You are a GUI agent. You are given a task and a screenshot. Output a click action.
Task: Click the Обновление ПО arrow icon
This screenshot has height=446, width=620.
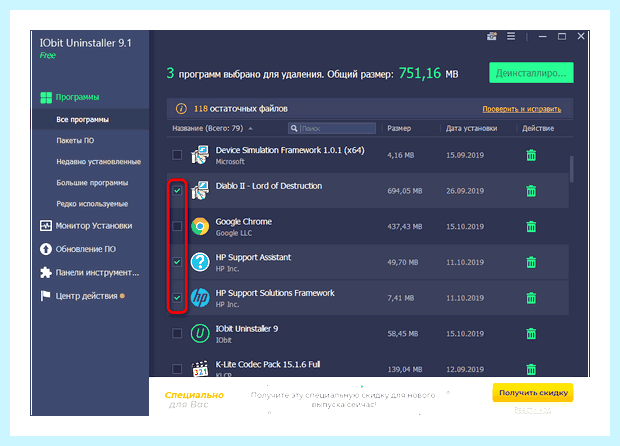coord(46,249)
